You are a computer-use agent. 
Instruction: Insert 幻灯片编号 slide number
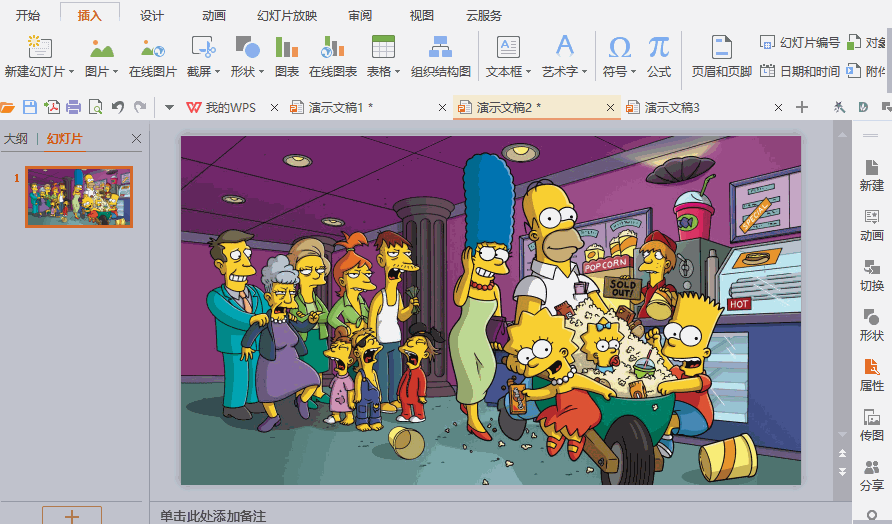pyautogui.click(x=800, y=42)
